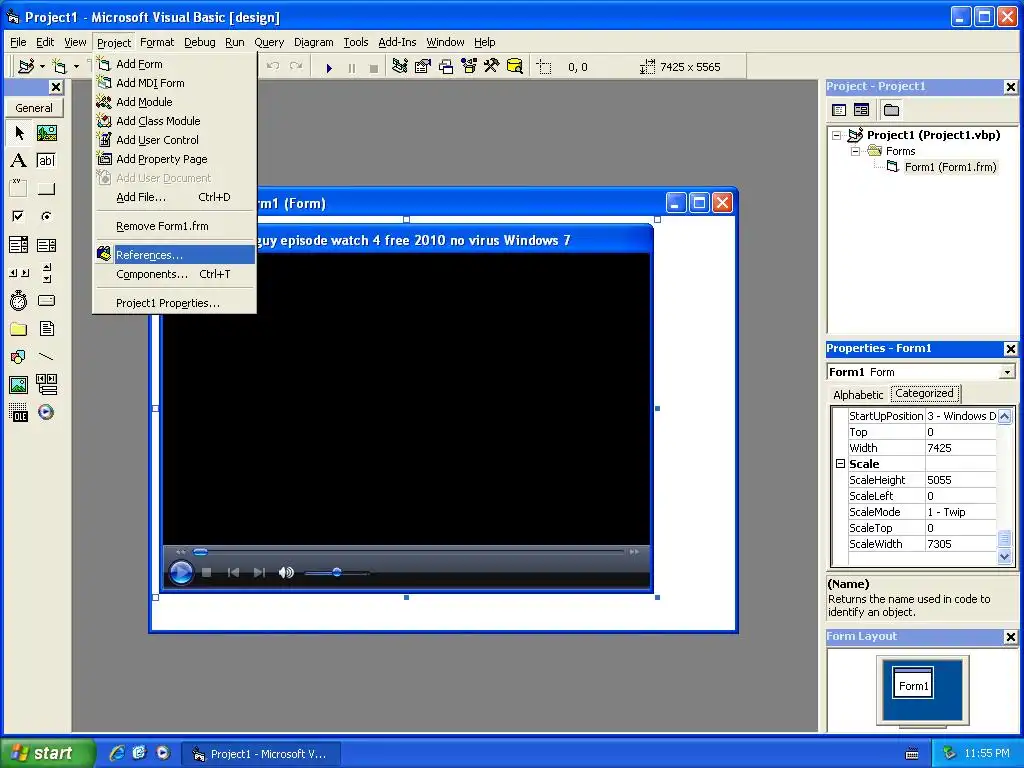
Task: Click the properties list scroll-down arrow
Action: point(1004,557)
